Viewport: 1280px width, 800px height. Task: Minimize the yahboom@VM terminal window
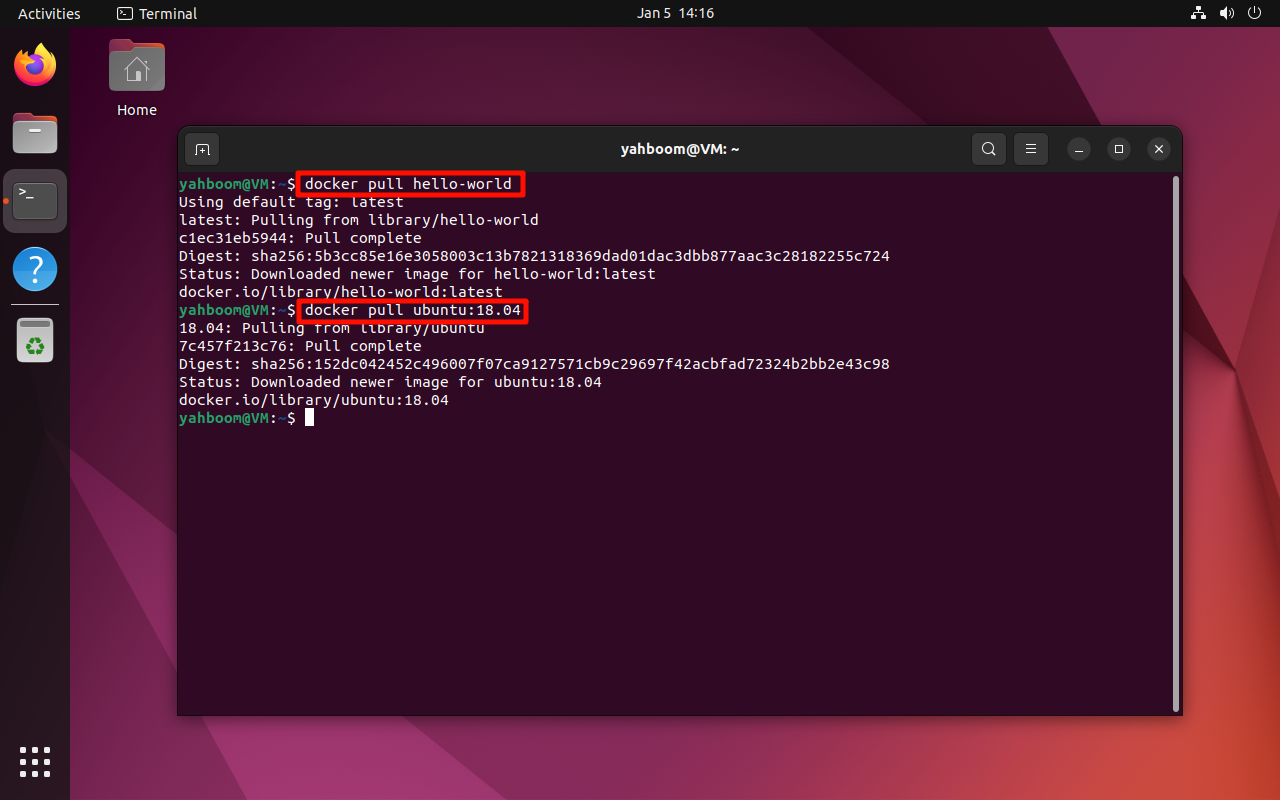click(x=1078, y=149)
